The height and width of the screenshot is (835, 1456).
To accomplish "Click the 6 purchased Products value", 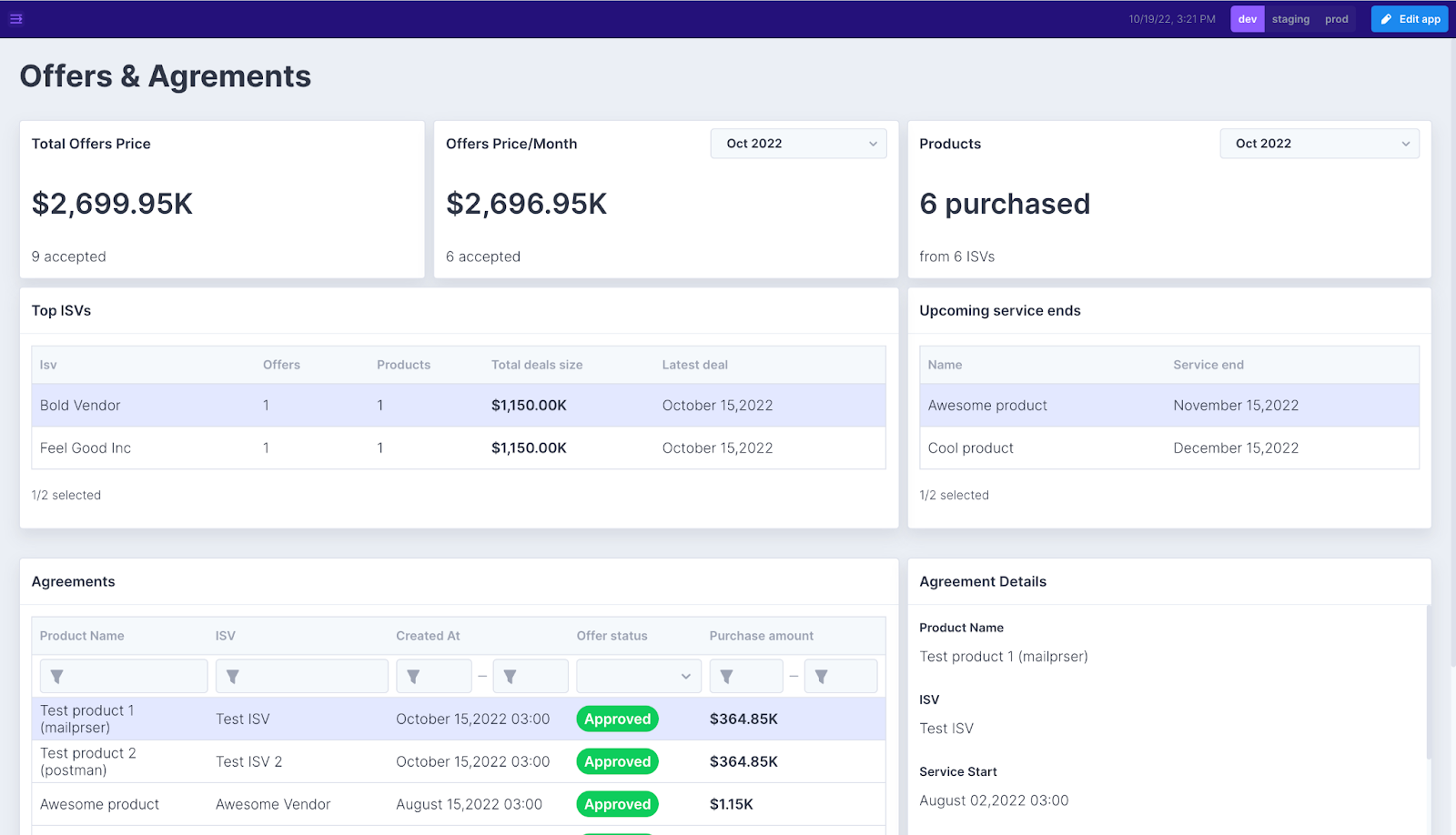I will click(x=1005, y=204).
